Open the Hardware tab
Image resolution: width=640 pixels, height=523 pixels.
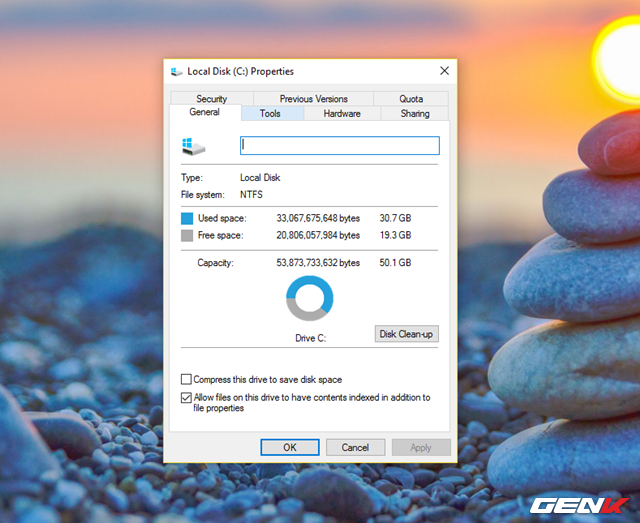coord(342,114)
